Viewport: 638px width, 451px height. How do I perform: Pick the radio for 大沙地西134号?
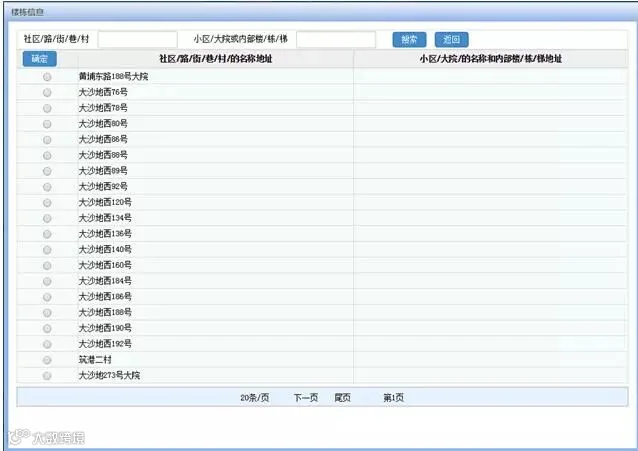point(47,218)
